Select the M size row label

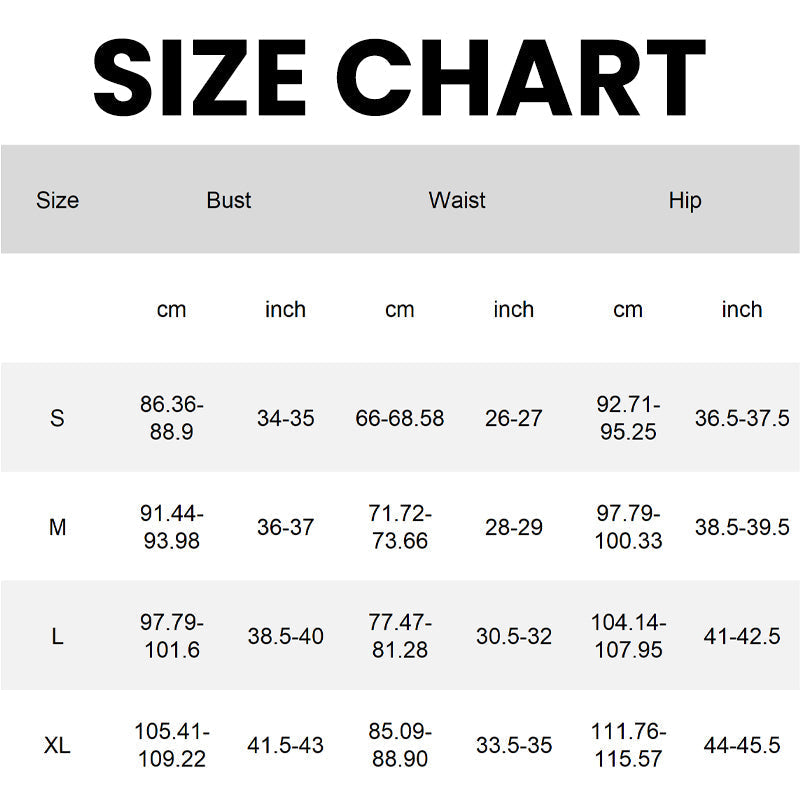pyautogui.click(x=57, y=527)
